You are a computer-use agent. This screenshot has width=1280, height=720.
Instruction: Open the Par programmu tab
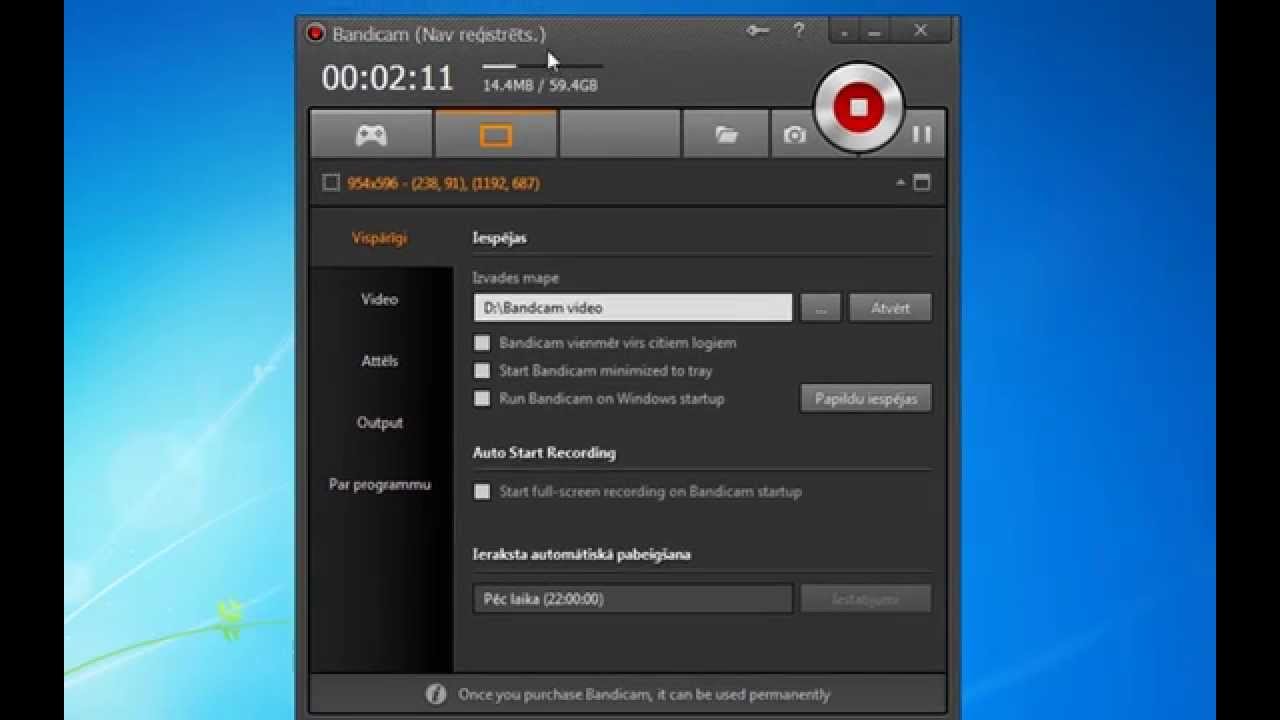(x=380, y=485)
